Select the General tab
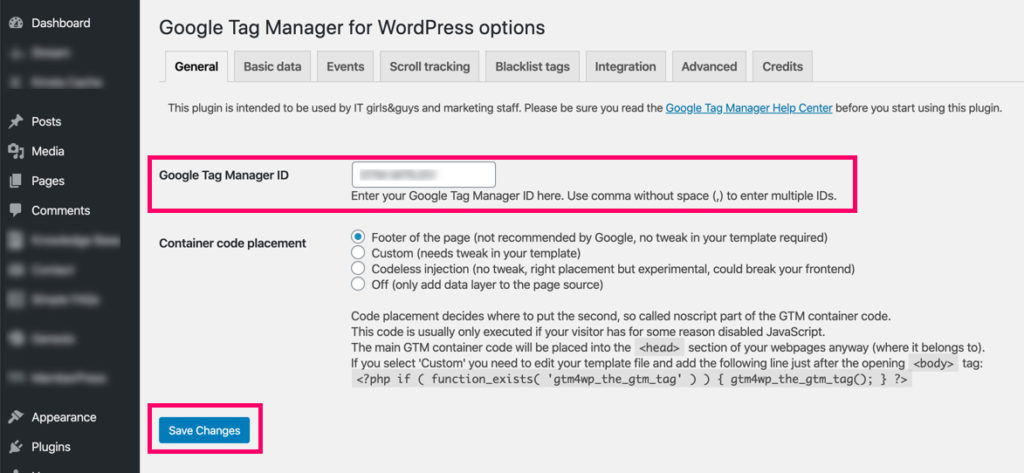The width and height of the screenshot is (1024, 473). [x=197, y=67]
